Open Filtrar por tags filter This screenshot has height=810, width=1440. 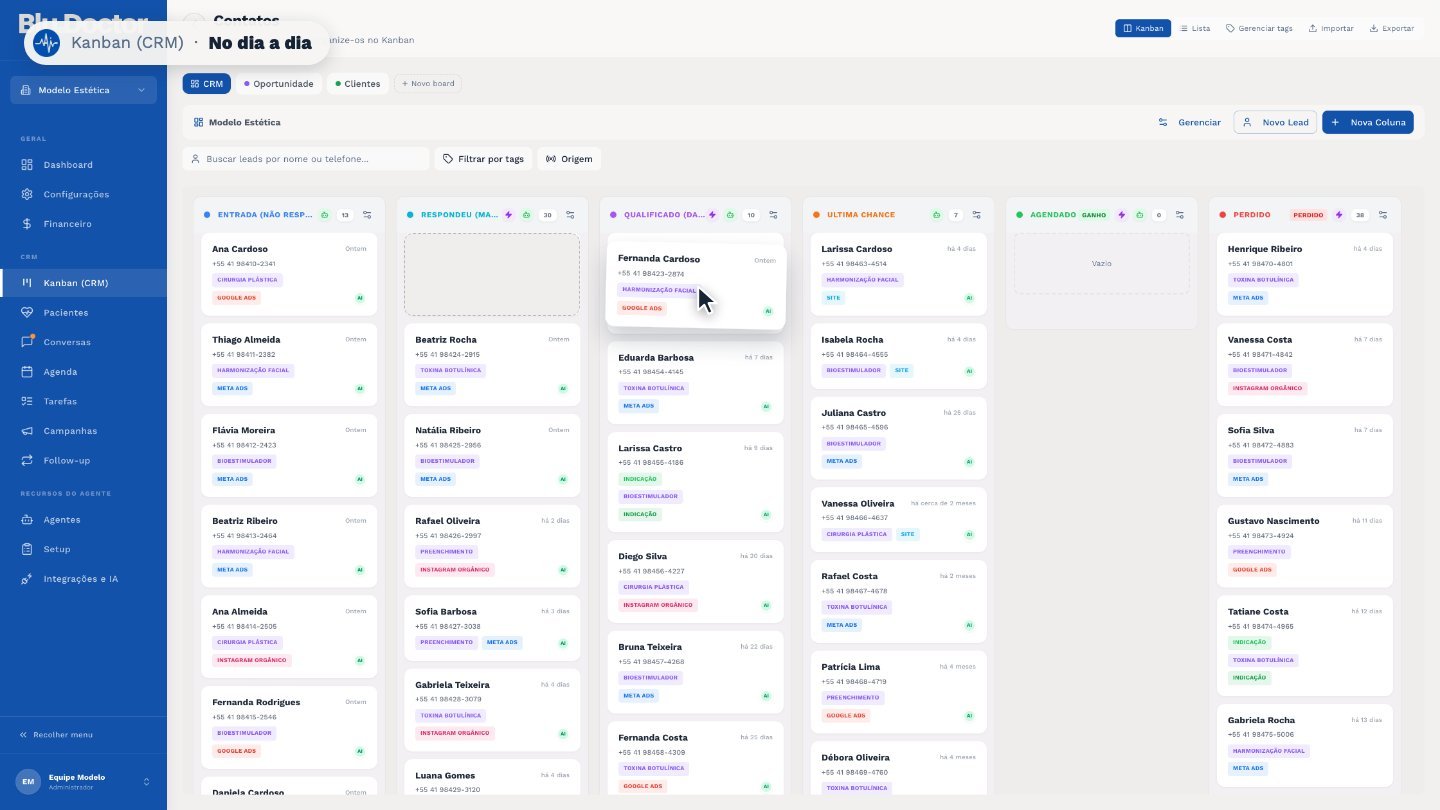483,159
